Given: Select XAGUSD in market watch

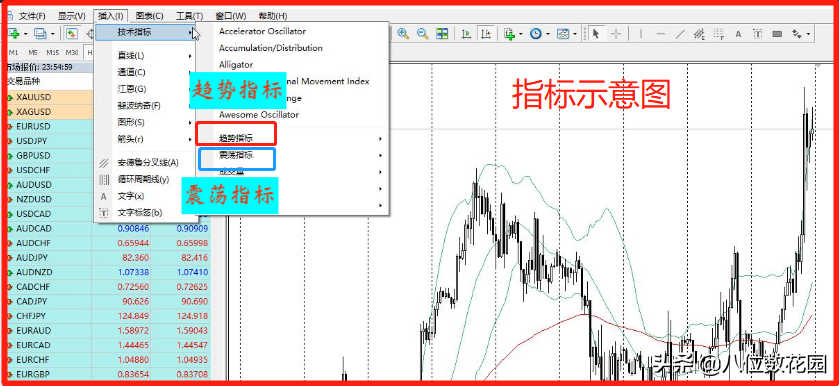Looking at the screenshot, I should tap(33, 112).
